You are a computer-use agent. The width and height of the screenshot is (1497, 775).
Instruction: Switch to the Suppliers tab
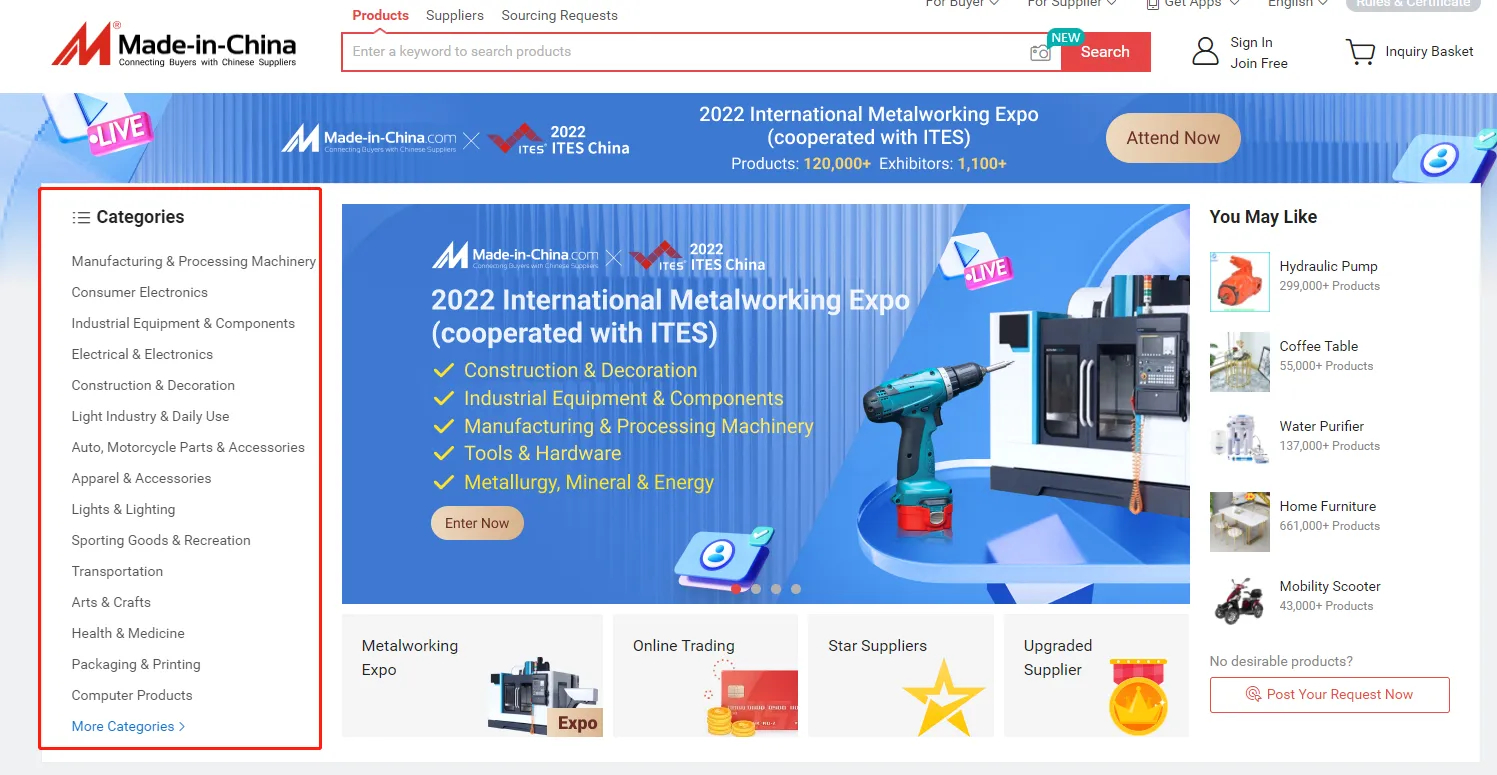[x=455, y=15]
